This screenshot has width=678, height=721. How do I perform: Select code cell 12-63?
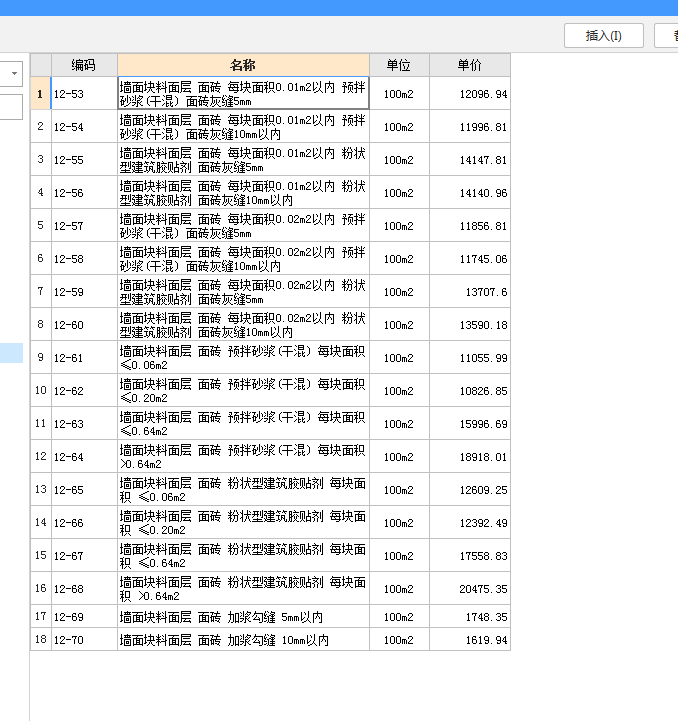tap(84, 424)
